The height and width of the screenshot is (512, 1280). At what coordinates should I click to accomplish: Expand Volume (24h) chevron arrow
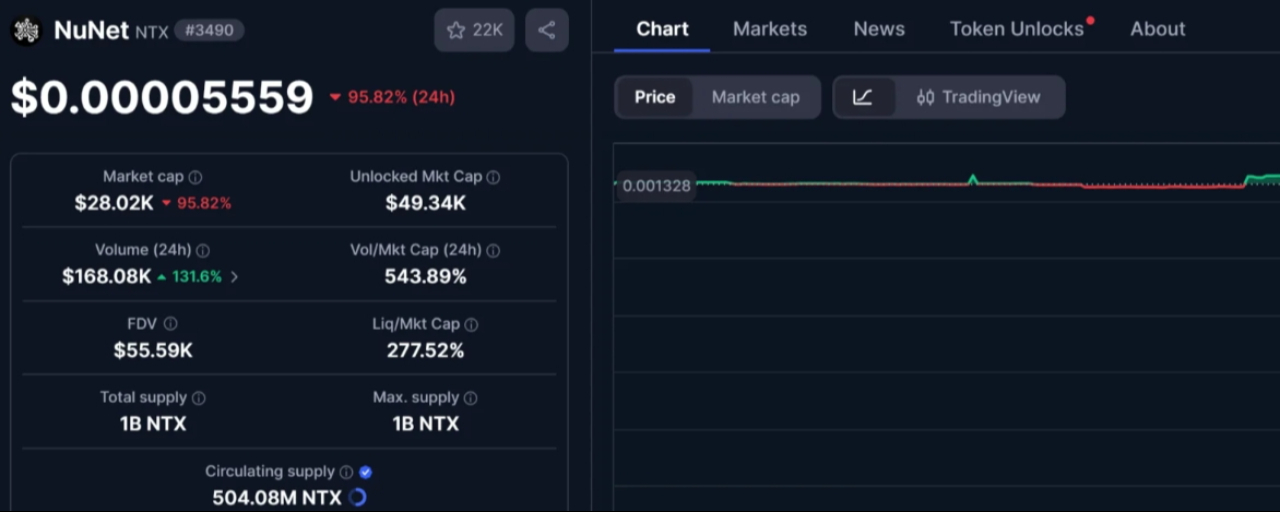(234, 277)
